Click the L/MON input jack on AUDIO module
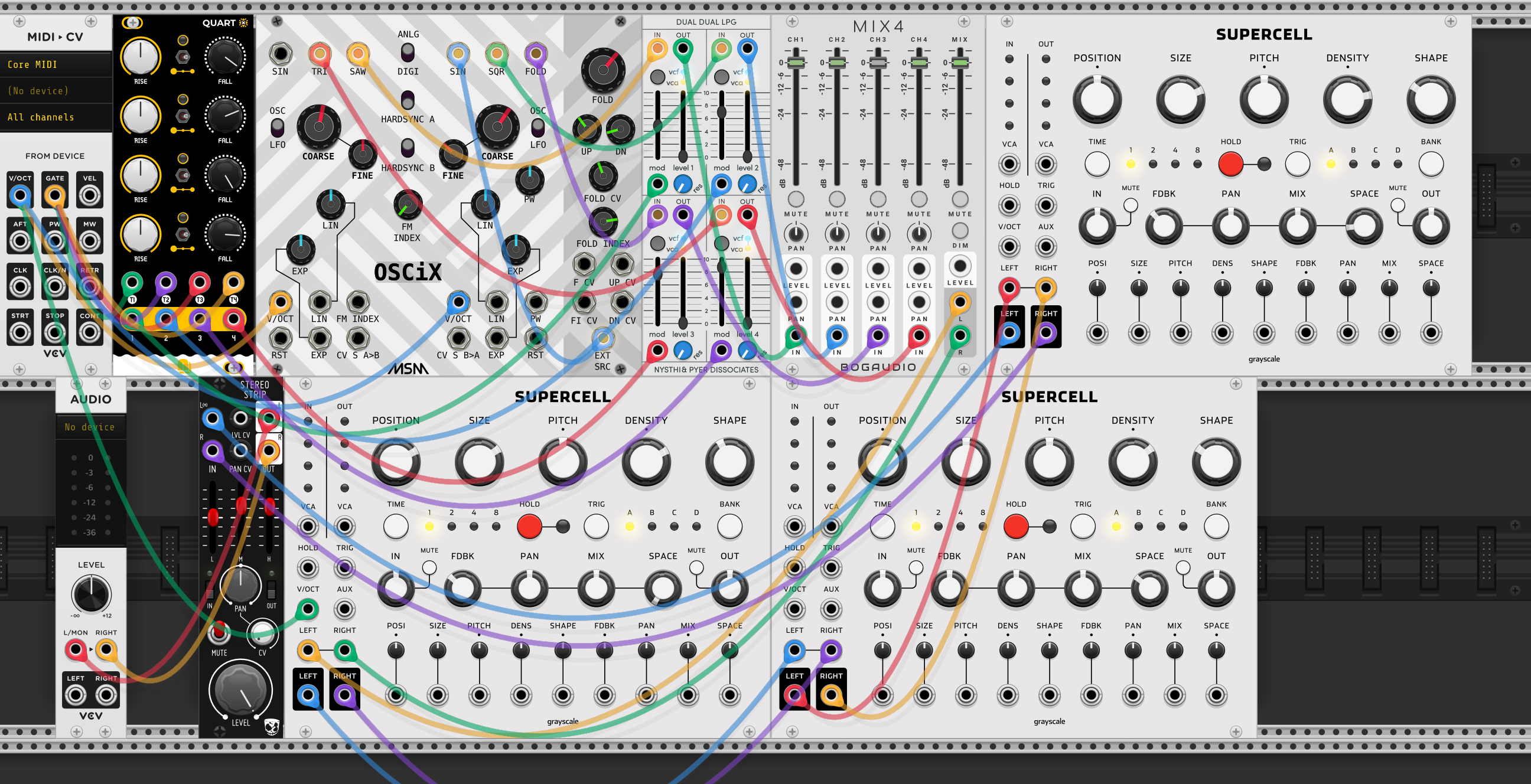Screen dimensions: 1531x784 coord(76,650)
